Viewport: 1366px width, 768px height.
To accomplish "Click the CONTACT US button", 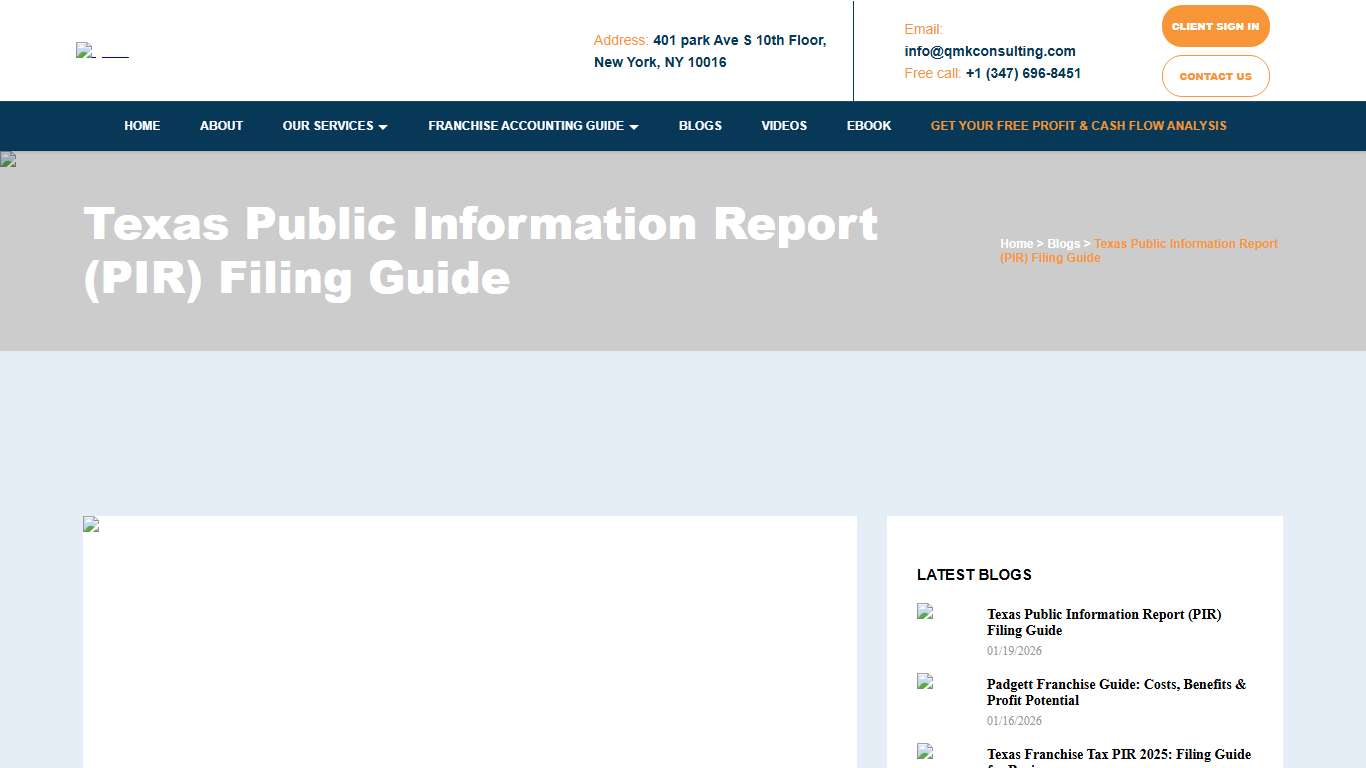I will (1215, 76).
